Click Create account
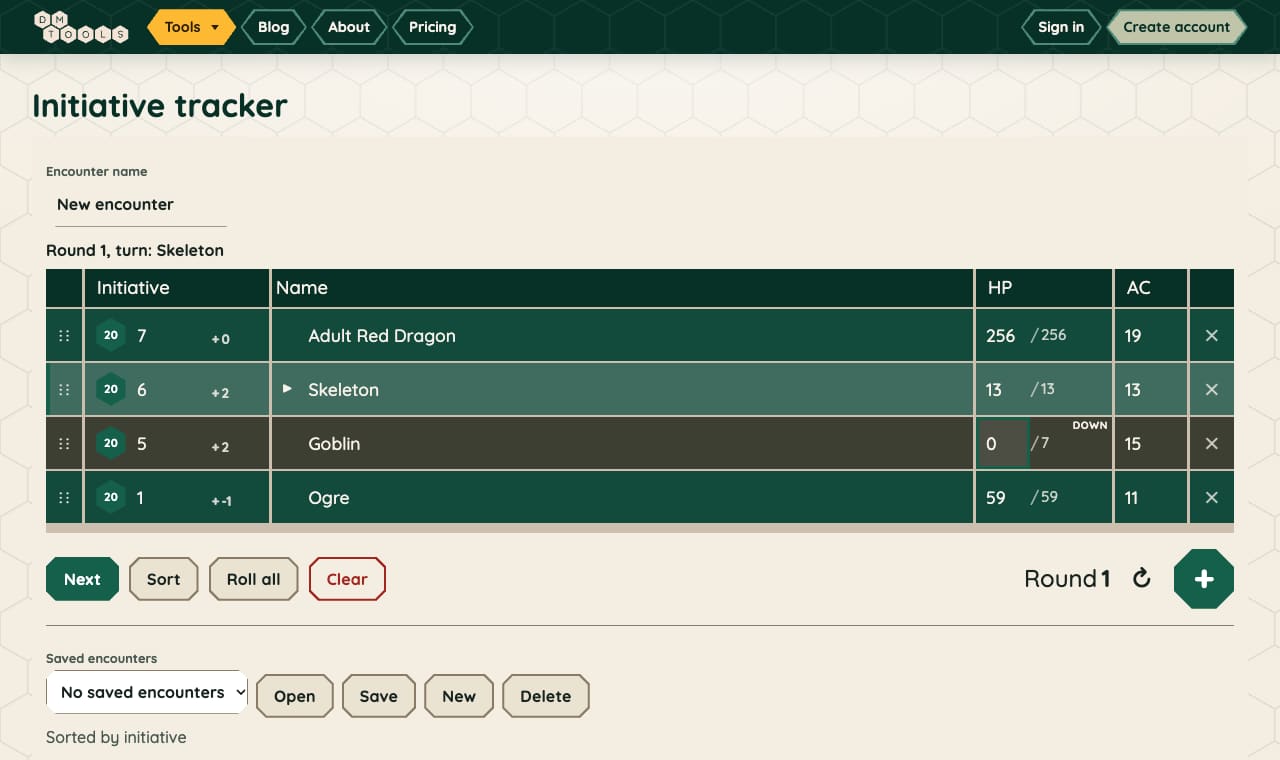 (1176, 27)
